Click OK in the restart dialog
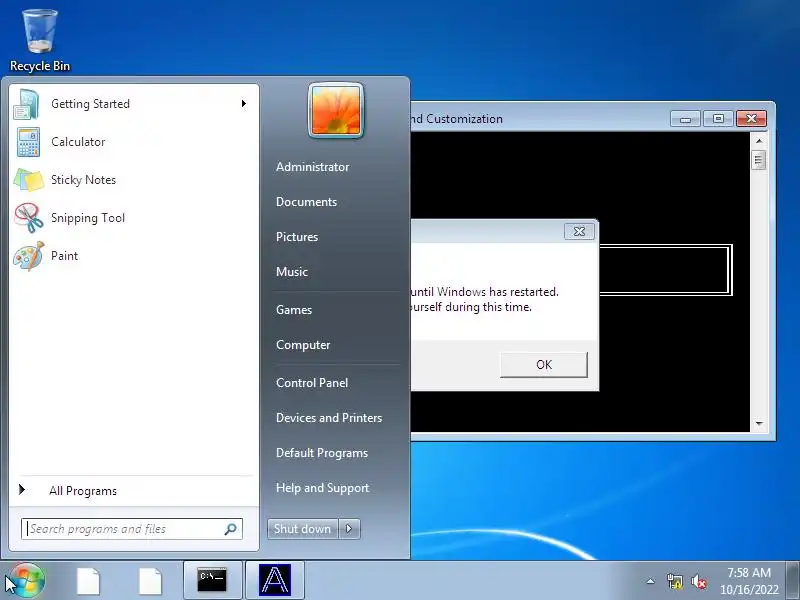The image size is (800, 600). 543,365
